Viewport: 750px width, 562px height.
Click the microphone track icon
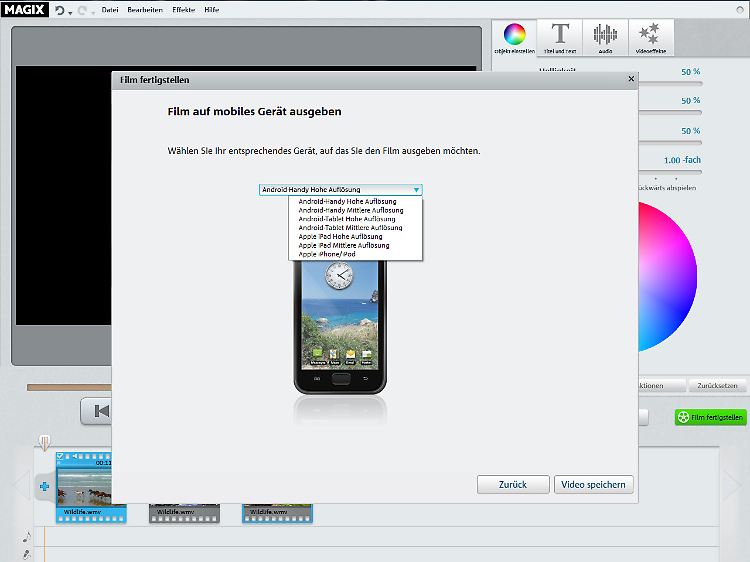pos(27,555)
